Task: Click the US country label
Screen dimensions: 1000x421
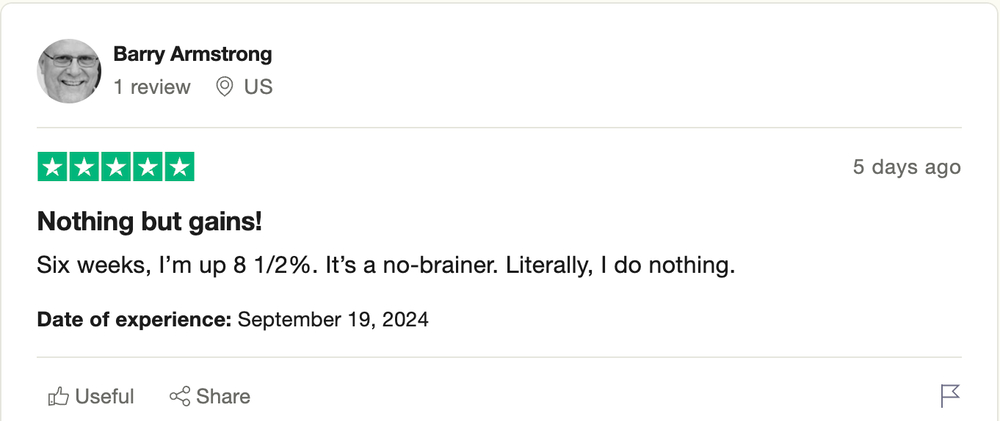Action: [x=258, y=87]
